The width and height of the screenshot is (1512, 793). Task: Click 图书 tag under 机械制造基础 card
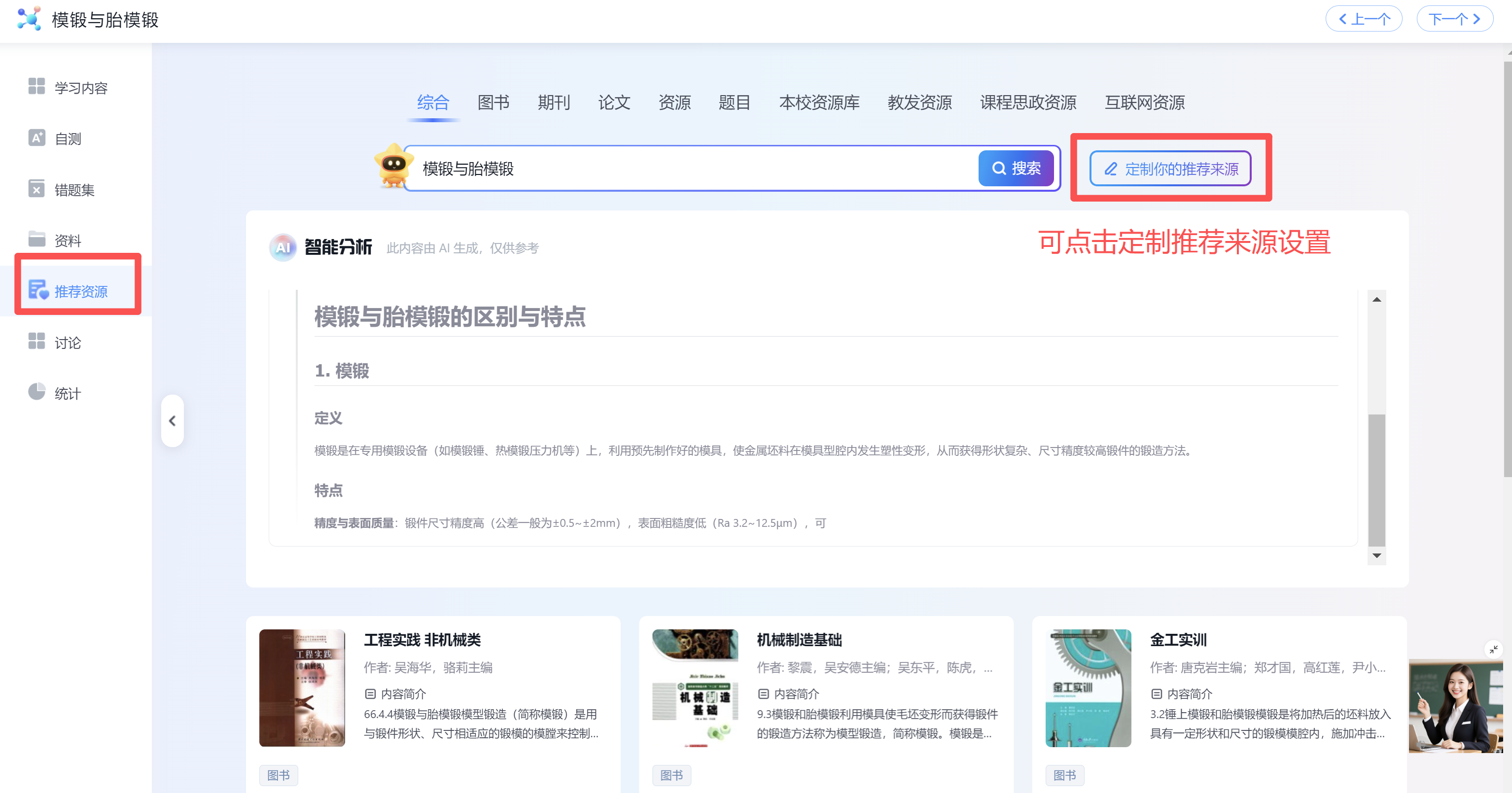[x=671, y=775]
